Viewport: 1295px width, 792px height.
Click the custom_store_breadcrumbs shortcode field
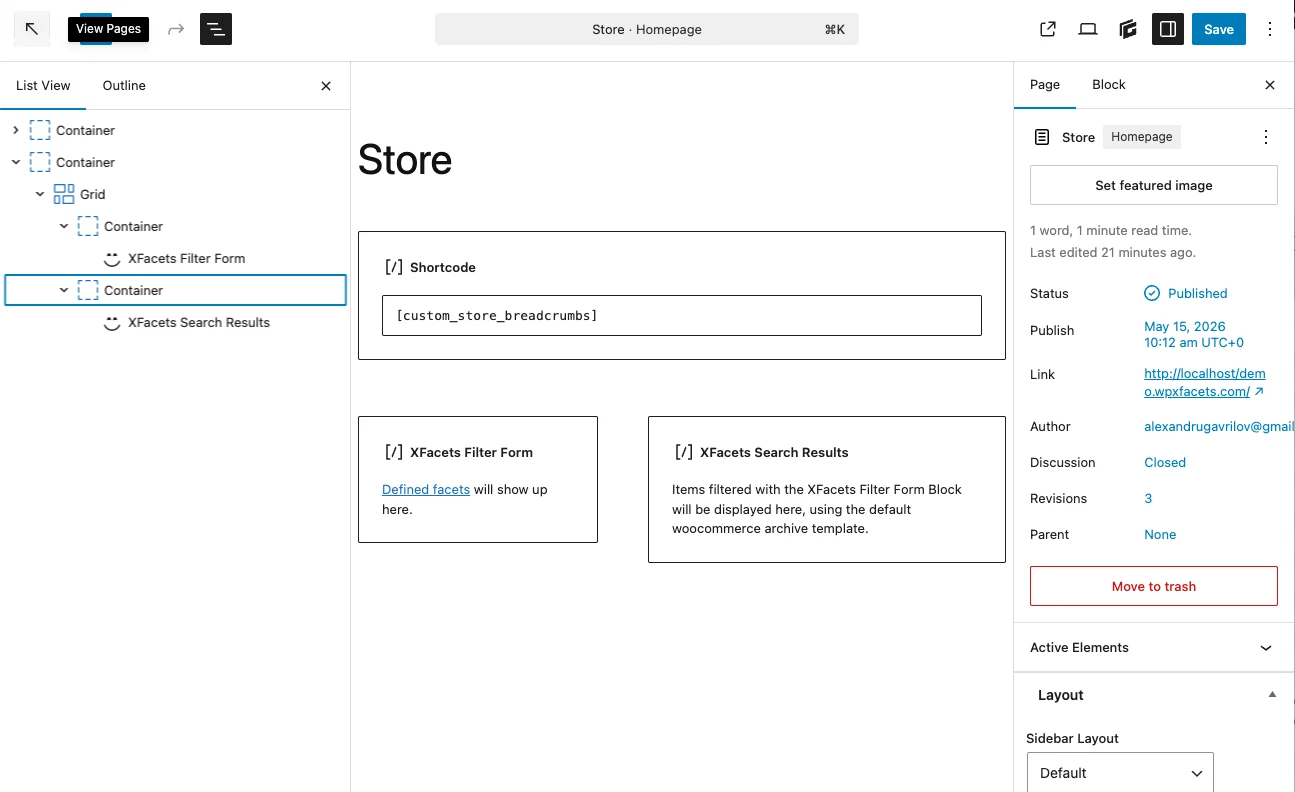coord(681,315)
